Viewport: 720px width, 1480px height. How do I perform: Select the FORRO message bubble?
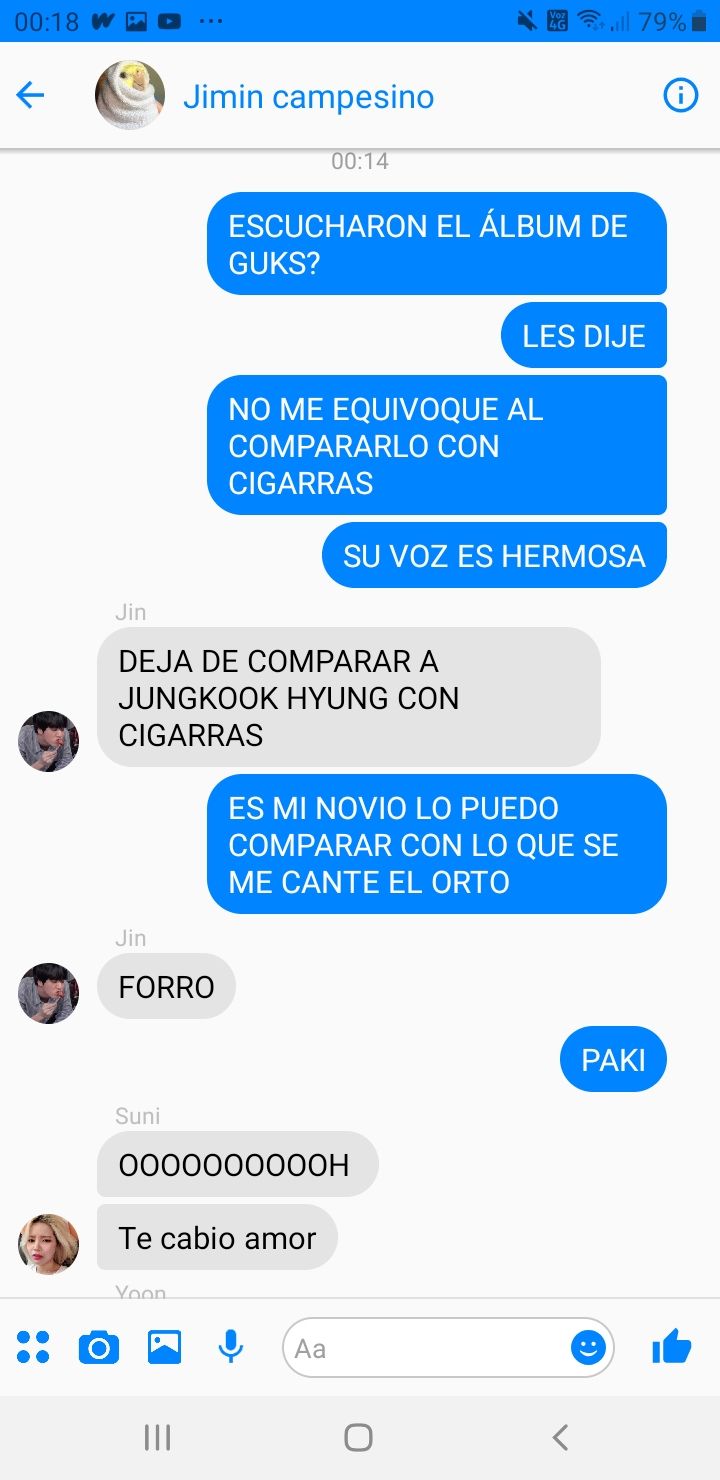166,986
